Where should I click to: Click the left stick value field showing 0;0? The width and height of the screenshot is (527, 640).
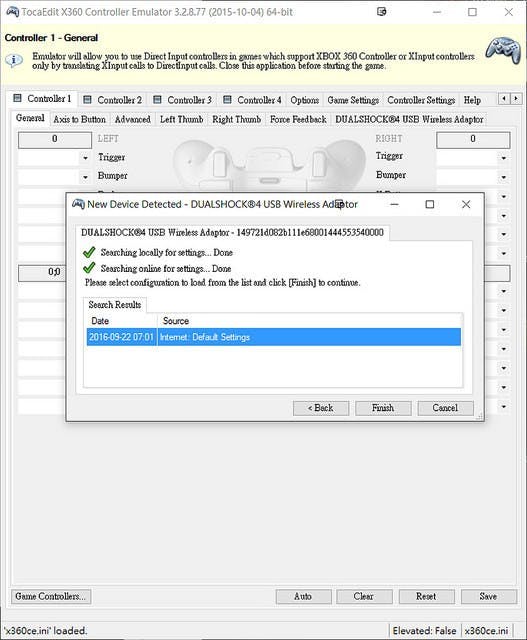coord(42,272)
